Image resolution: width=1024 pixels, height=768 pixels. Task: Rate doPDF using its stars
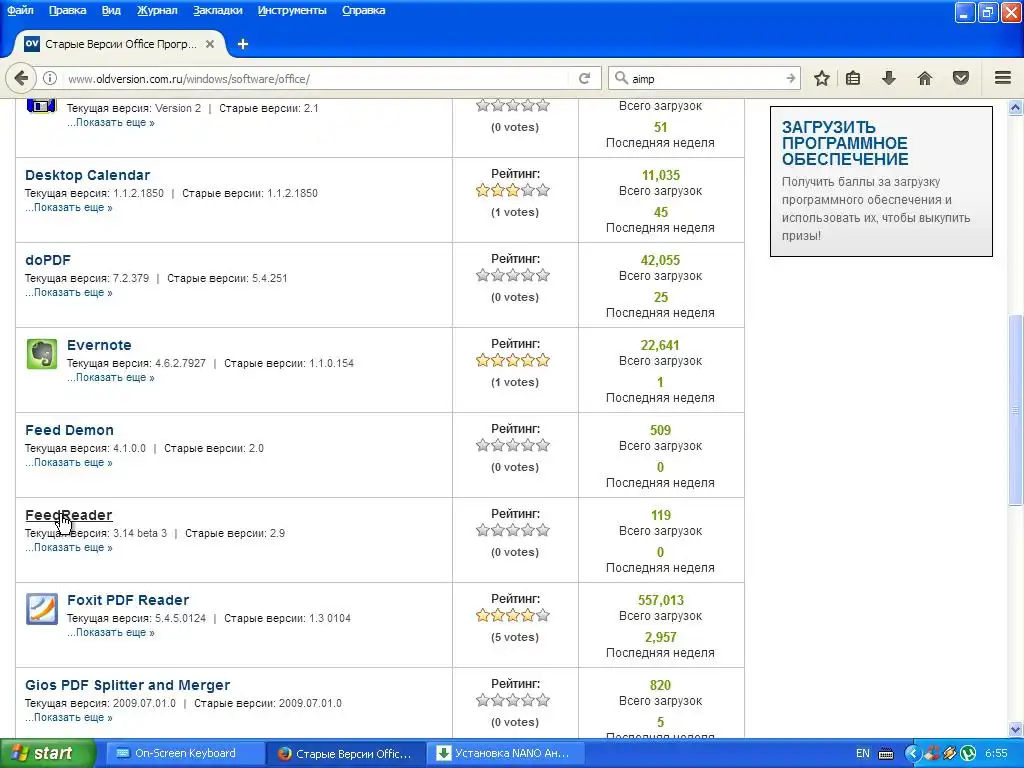(x=513, y=276)
